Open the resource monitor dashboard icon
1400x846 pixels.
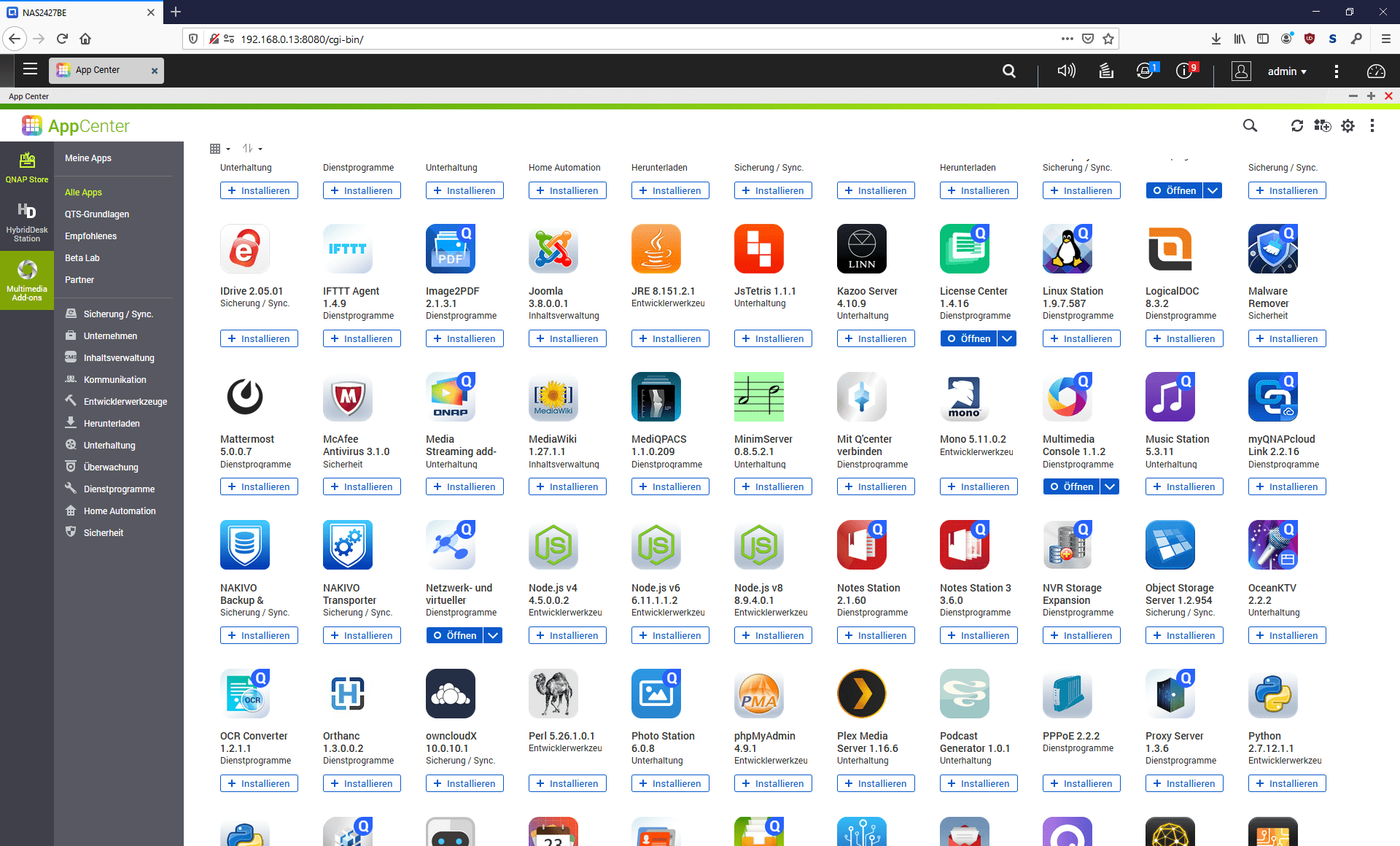pos(1377,71)
